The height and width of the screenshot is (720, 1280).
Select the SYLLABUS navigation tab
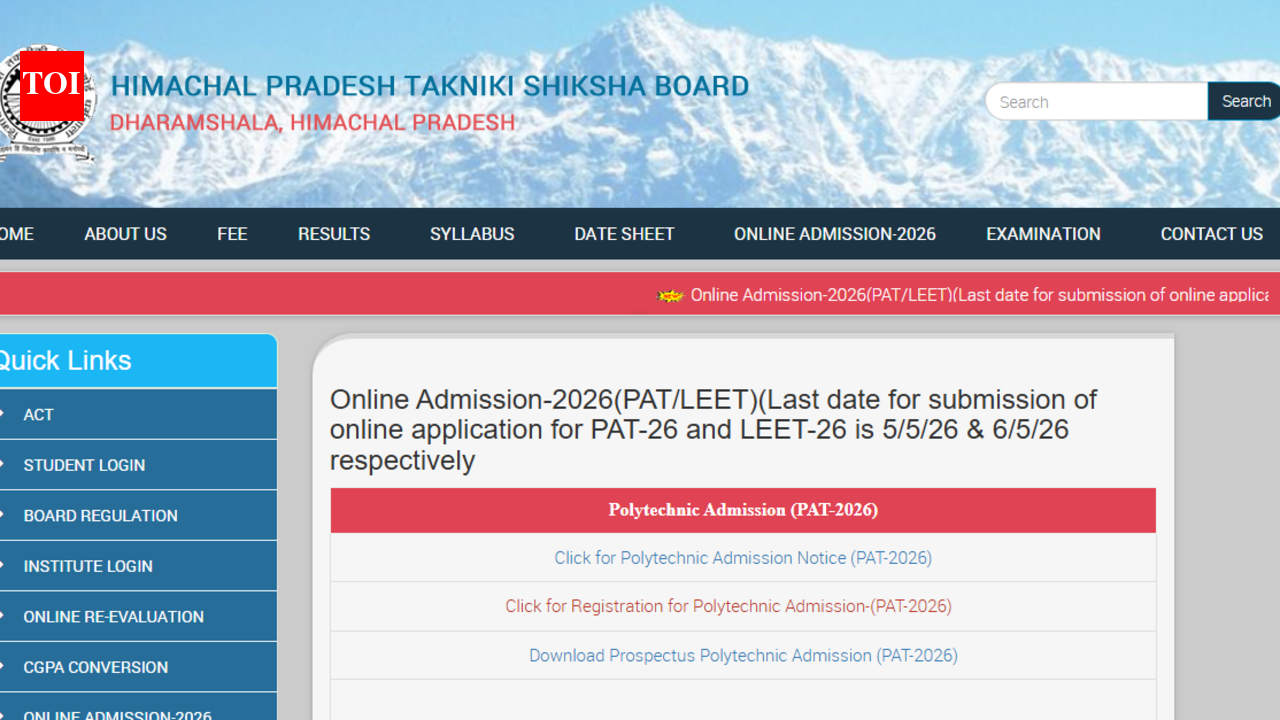pyautogui.click(x=471, y=234)
